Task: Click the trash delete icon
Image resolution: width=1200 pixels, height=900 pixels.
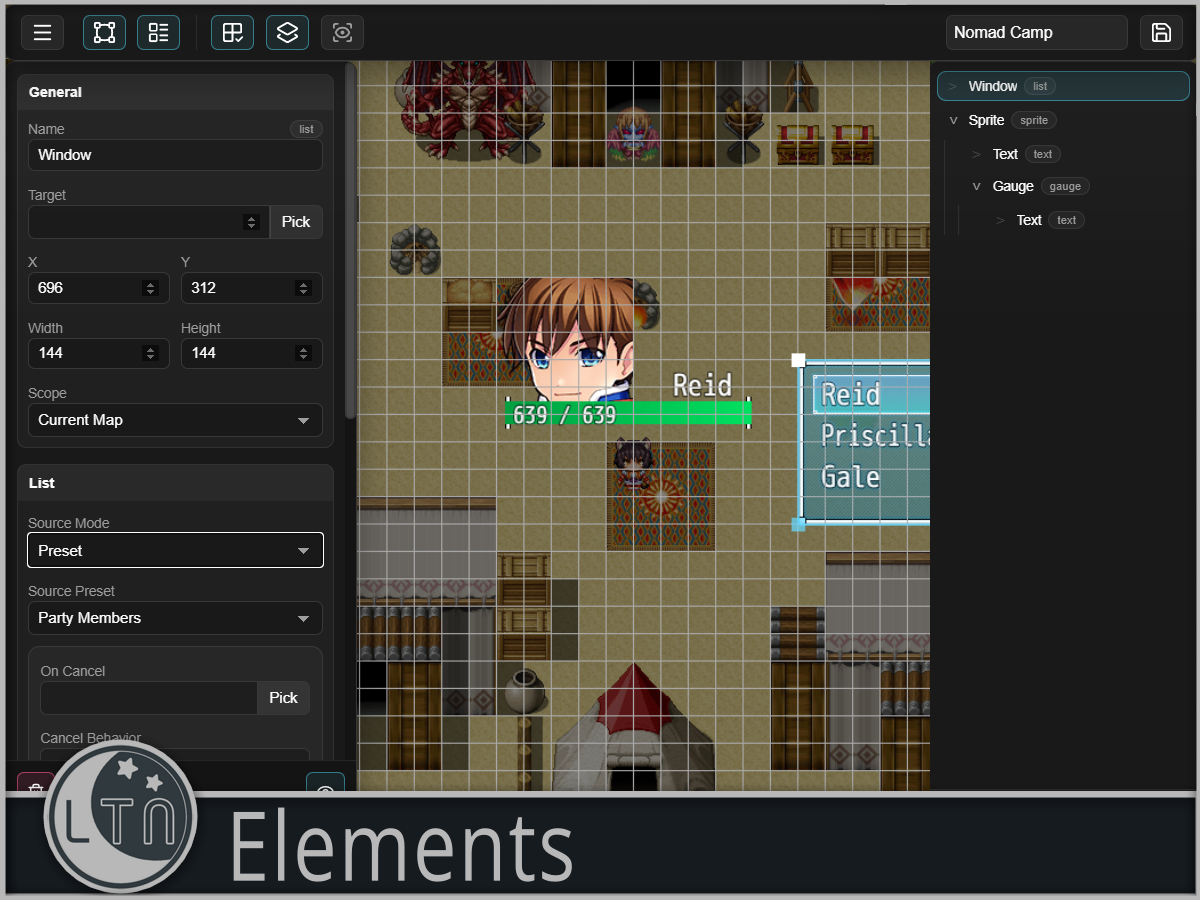Action: pyautogui.click(x=35, y=785)
